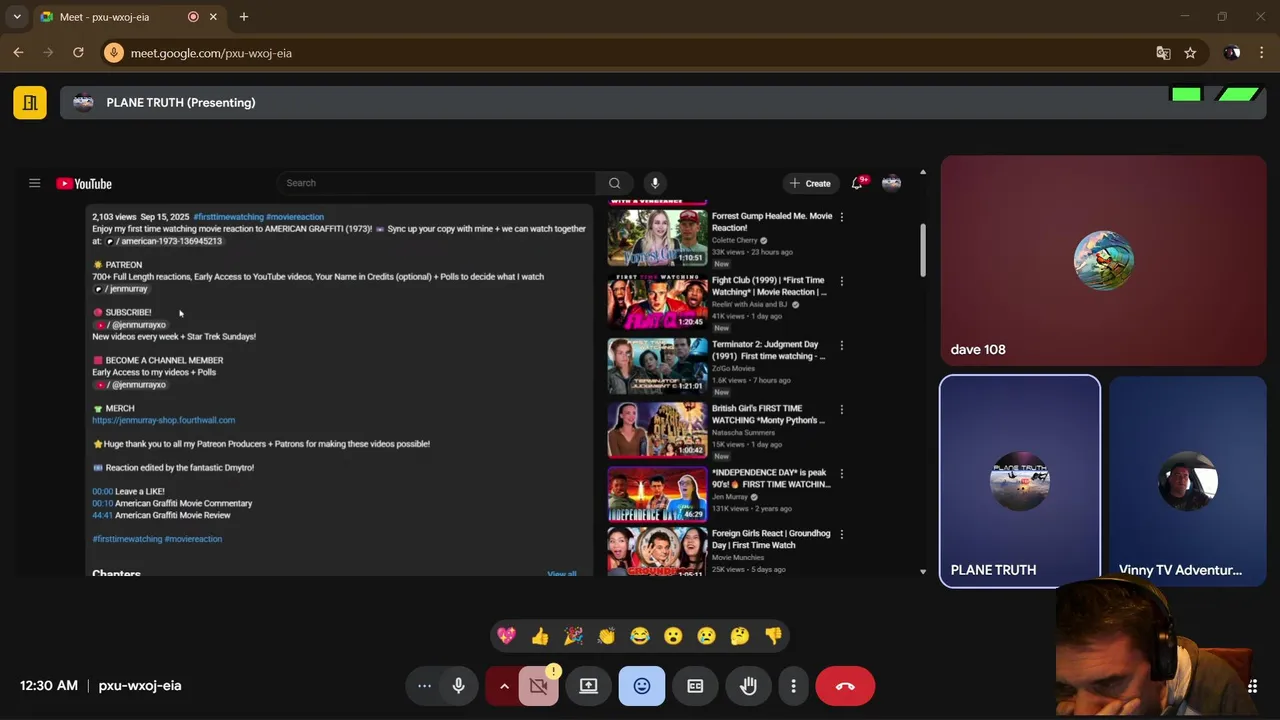Screen dimensions: 1280x720
Task: Open options for Fight Club reaction video
Action: click(x=841, y=281)
